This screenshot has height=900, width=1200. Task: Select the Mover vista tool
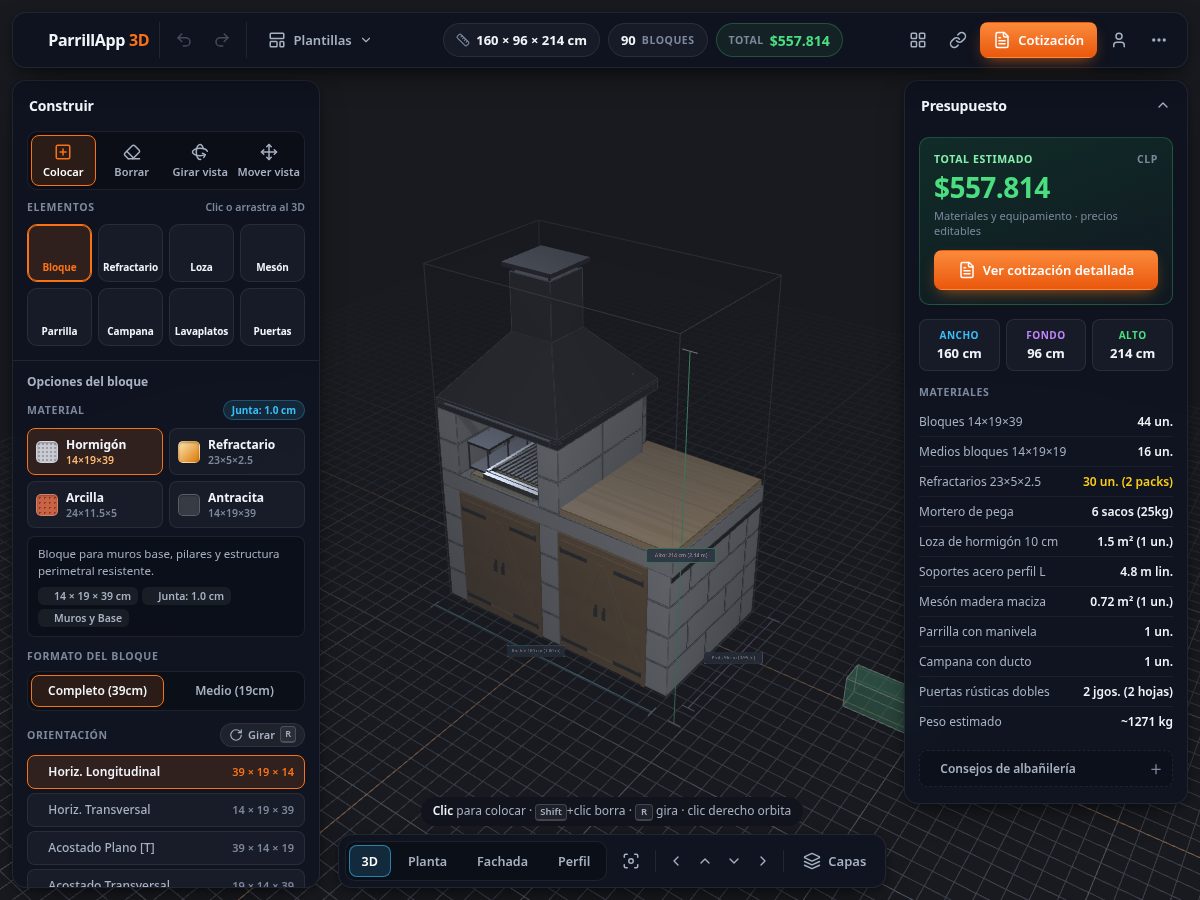tap(268, 161)
